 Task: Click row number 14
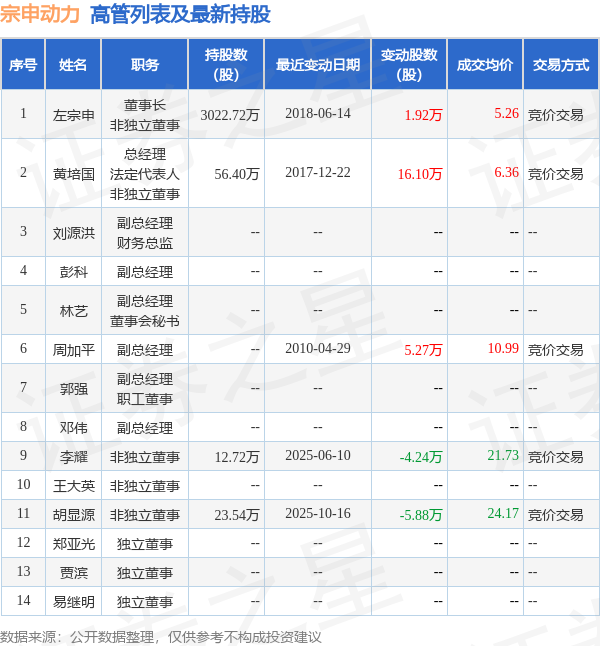pyautogui.click(x=23, y=600)
